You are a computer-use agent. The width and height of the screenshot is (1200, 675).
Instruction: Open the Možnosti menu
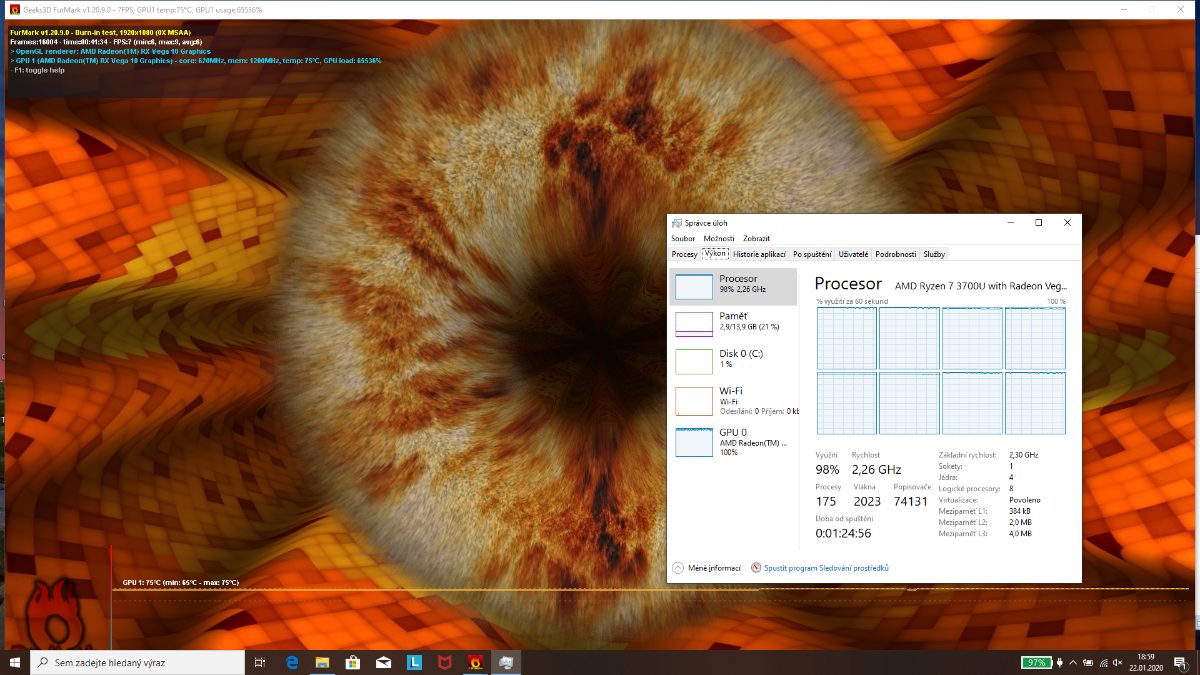coord(718,238)
